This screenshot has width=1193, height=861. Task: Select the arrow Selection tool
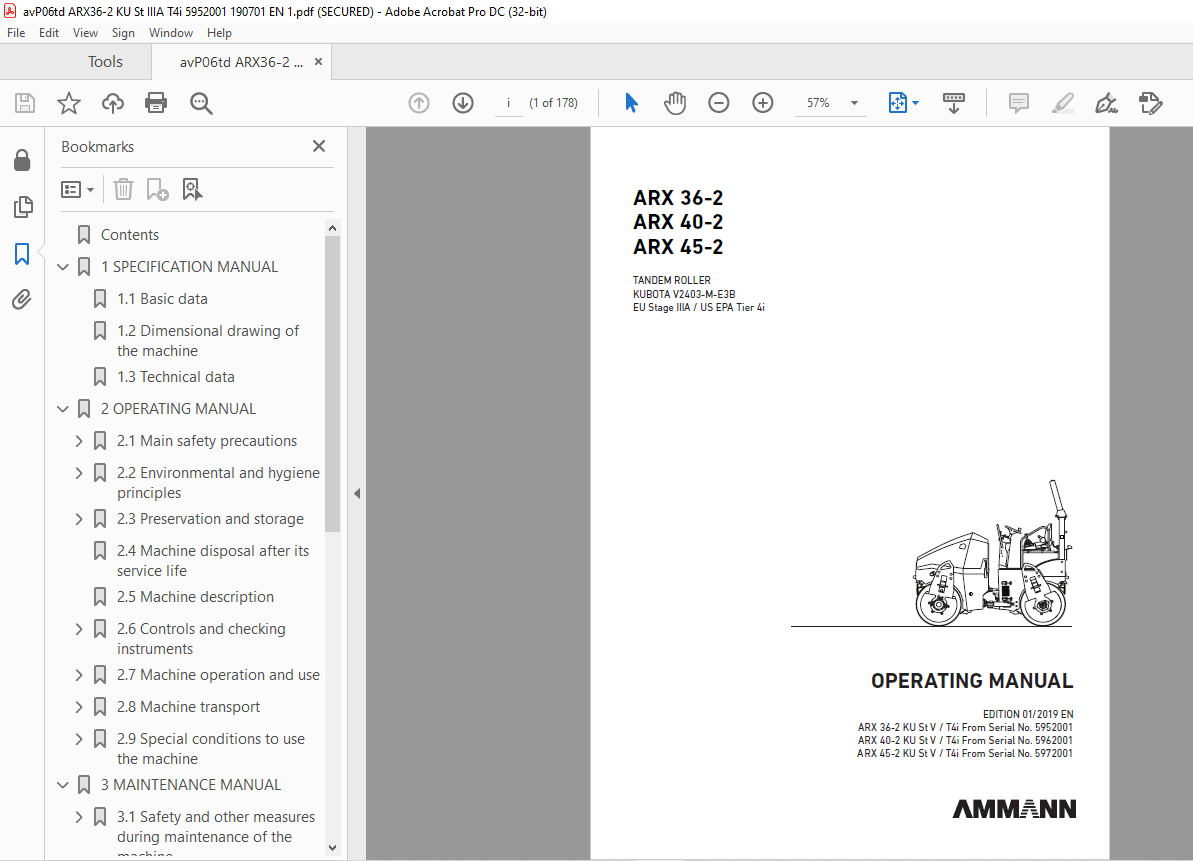pos(631,103)
